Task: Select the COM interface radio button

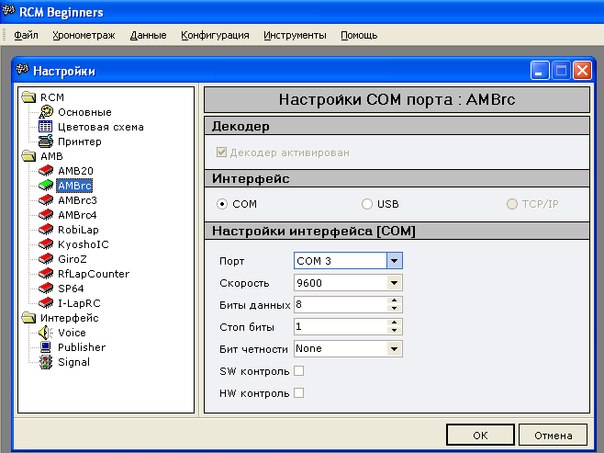Action: click(x=222, y=204)
